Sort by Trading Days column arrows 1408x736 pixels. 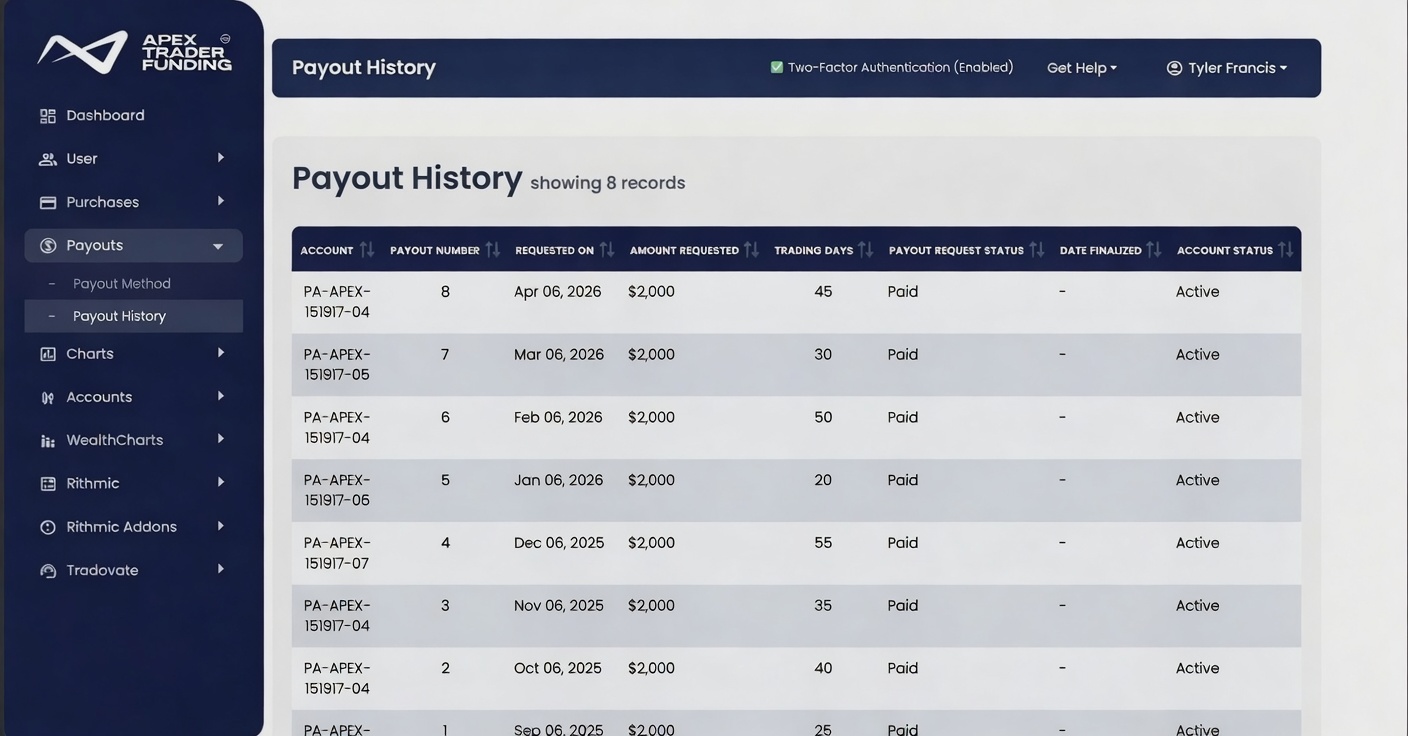(x=865, y=250)
